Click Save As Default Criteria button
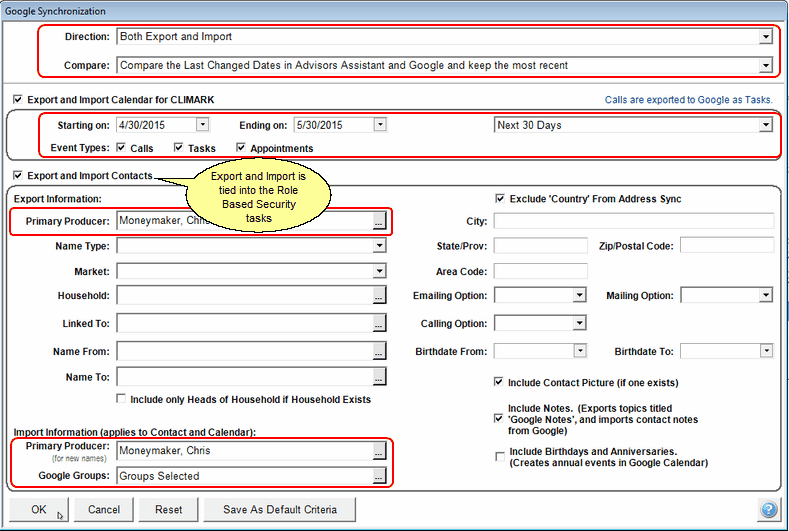The image size is (789, 531). (279, 509)
